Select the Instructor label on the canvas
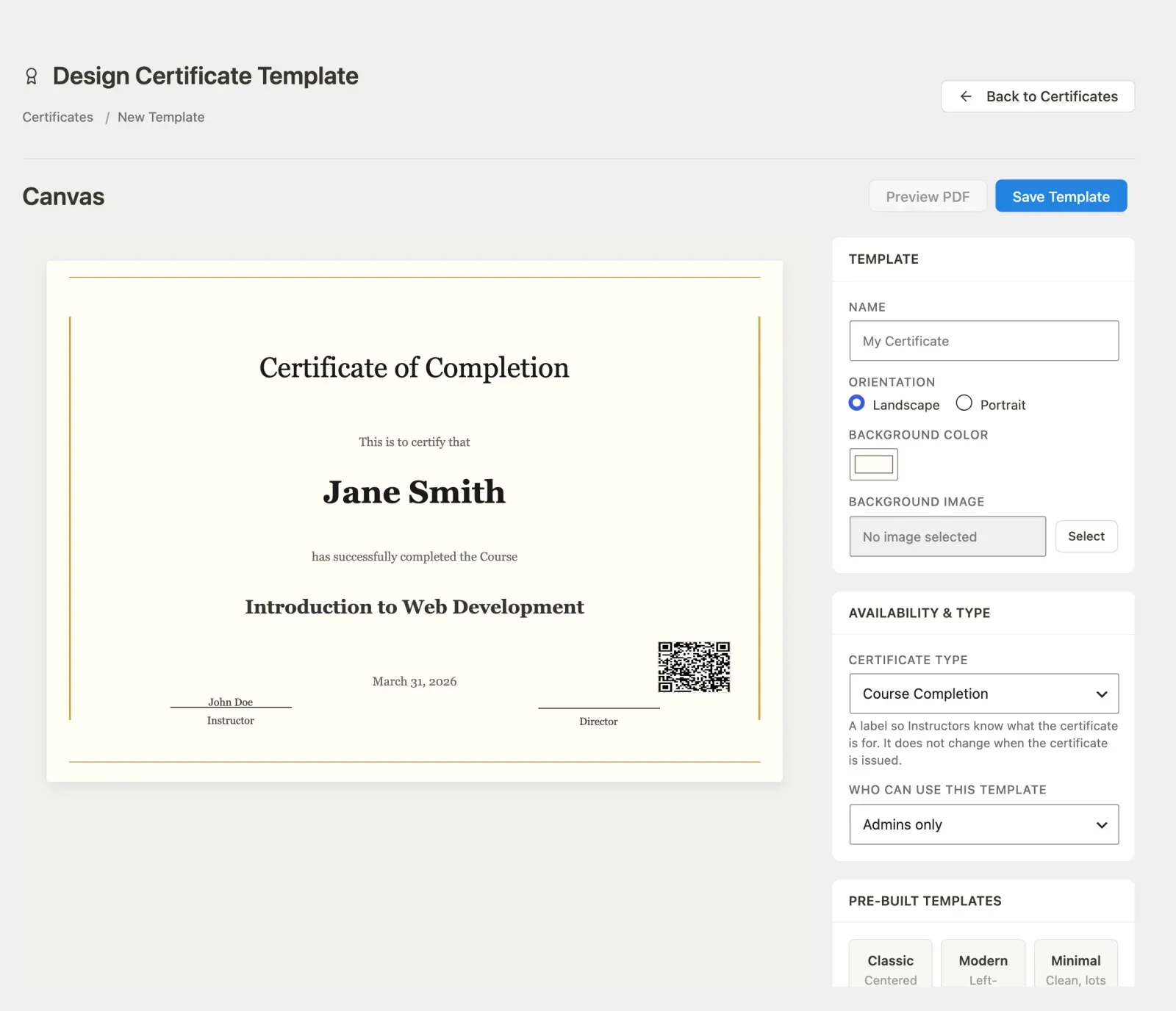The width and height of the screenshot is (1176, 1011). [x=231, y=721]
